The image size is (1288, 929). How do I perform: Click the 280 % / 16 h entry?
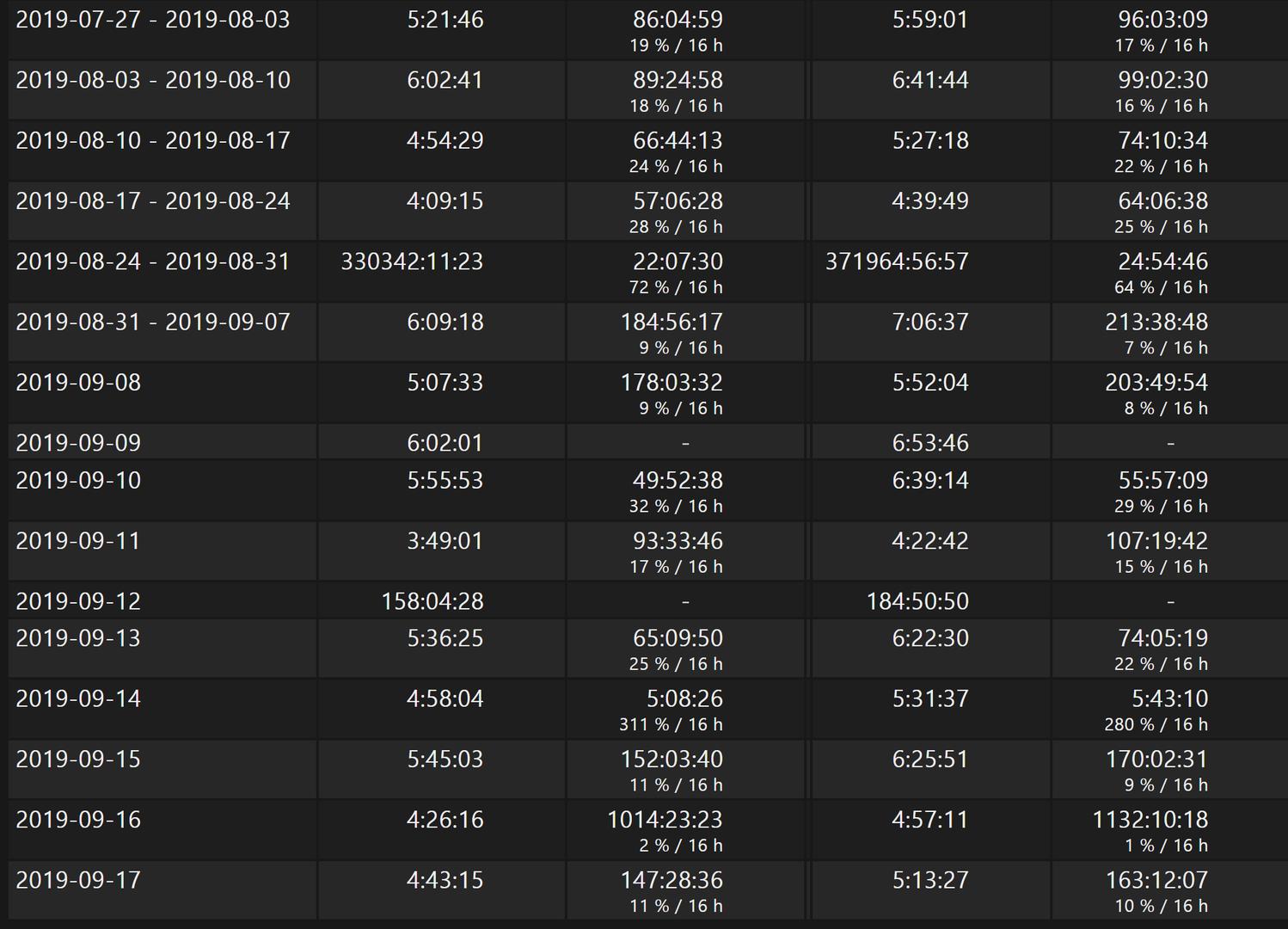pos(1156,724)
